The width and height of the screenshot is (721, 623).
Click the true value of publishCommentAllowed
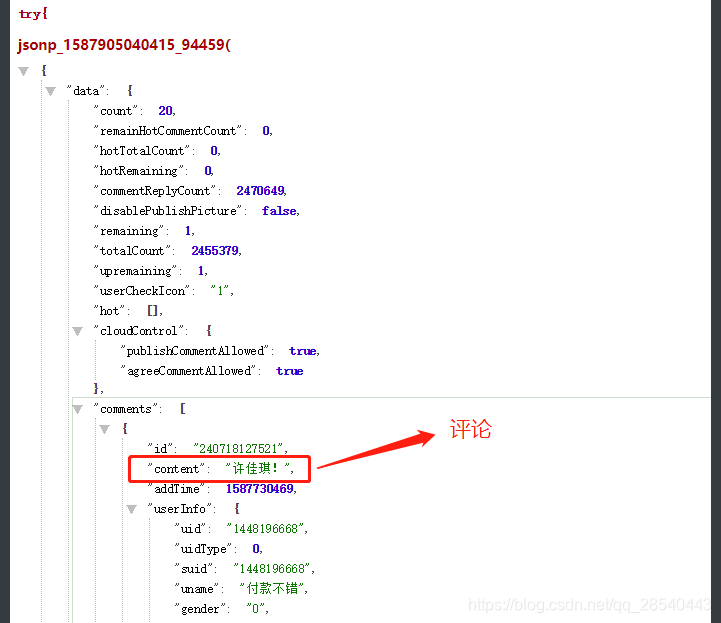point(303,351)
